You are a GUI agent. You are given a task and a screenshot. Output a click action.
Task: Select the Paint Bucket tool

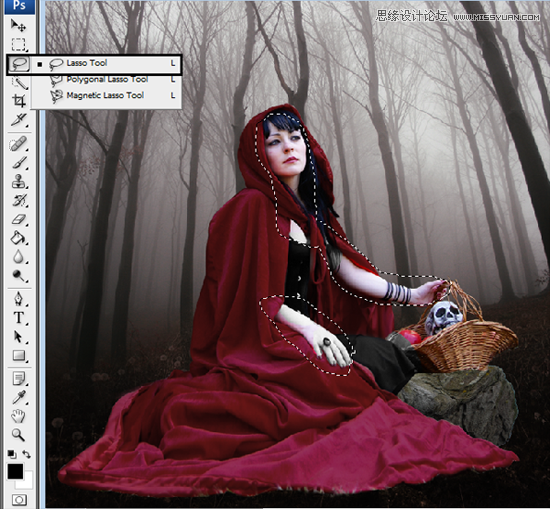(19, 238)
